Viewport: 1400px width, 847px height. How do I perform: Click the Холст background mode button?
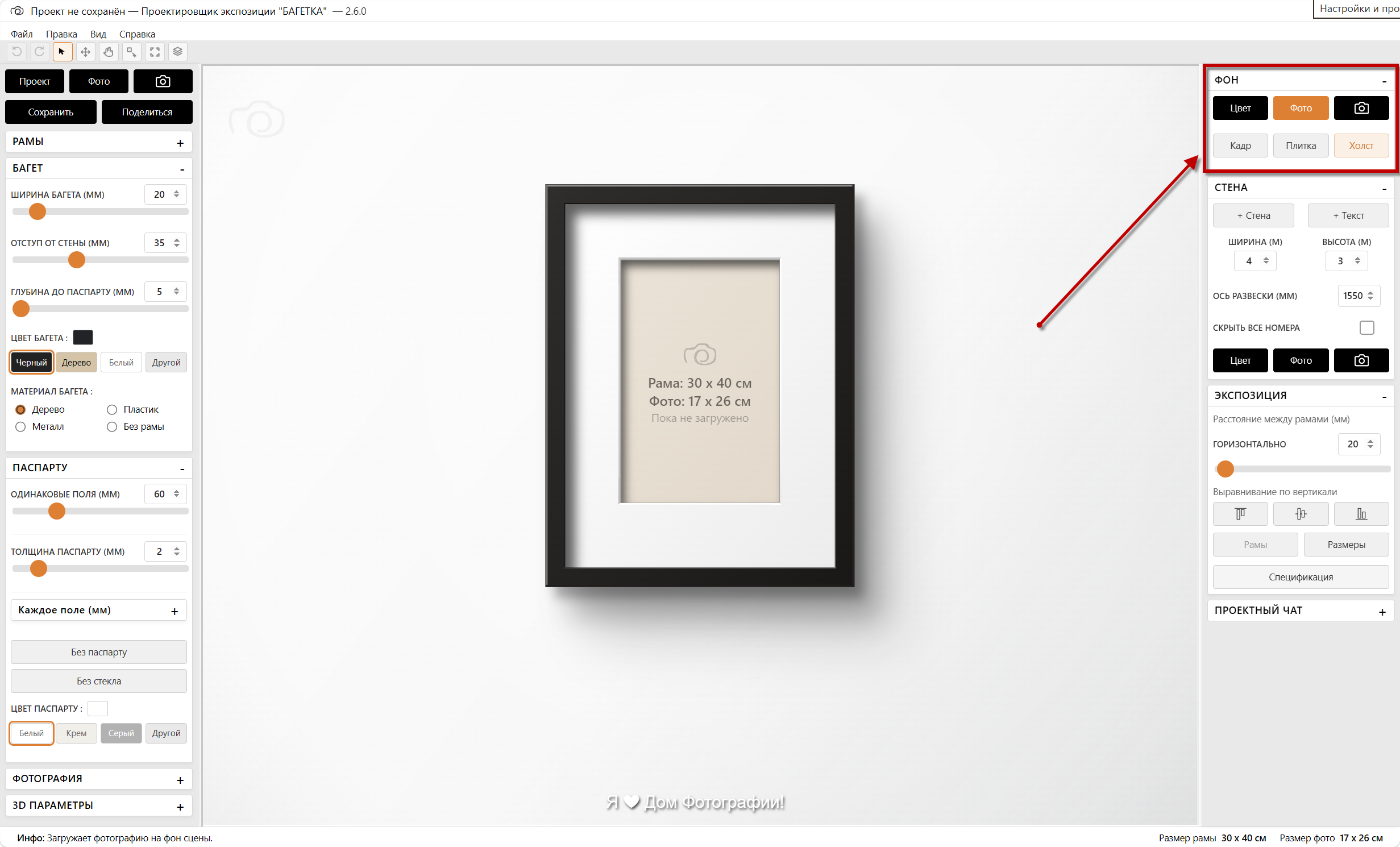[1361, 146]
